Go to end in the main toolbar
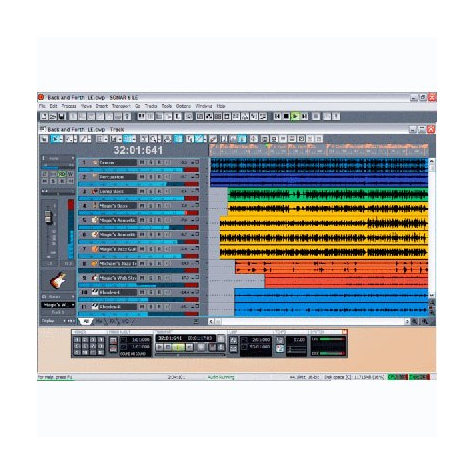The height and width of the screenshot is (475, 475). [x=304, y=116]
